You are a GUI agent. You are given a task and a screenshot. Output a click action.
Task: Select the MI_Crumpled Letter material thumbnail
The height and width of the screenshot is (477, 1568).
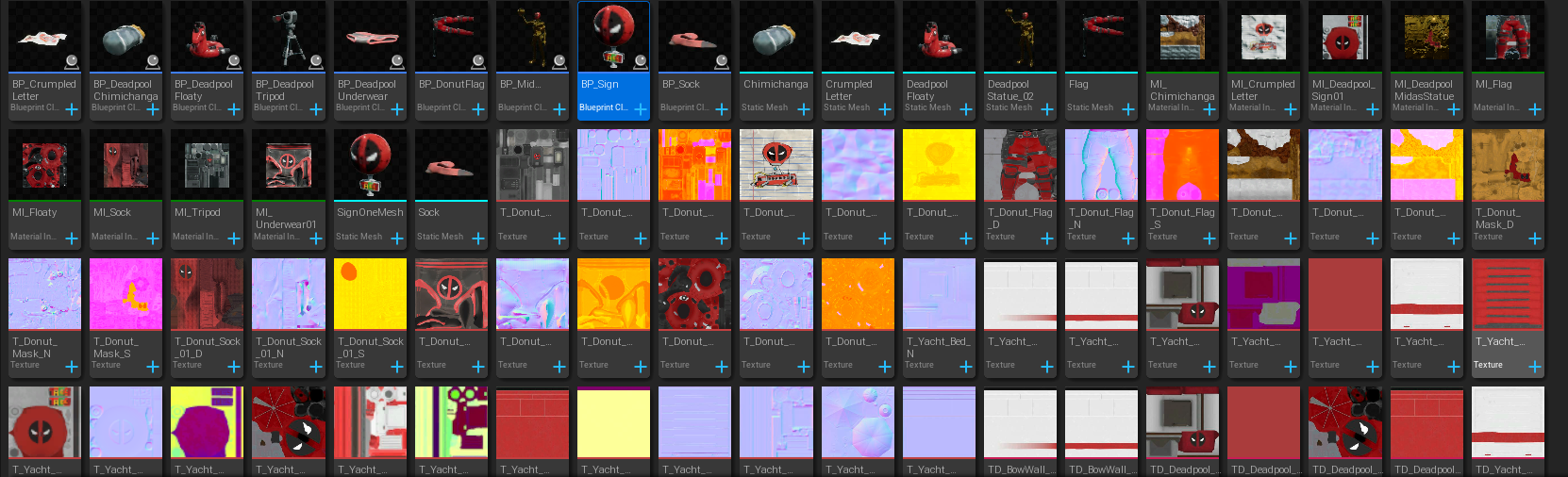pos(1264,36)
